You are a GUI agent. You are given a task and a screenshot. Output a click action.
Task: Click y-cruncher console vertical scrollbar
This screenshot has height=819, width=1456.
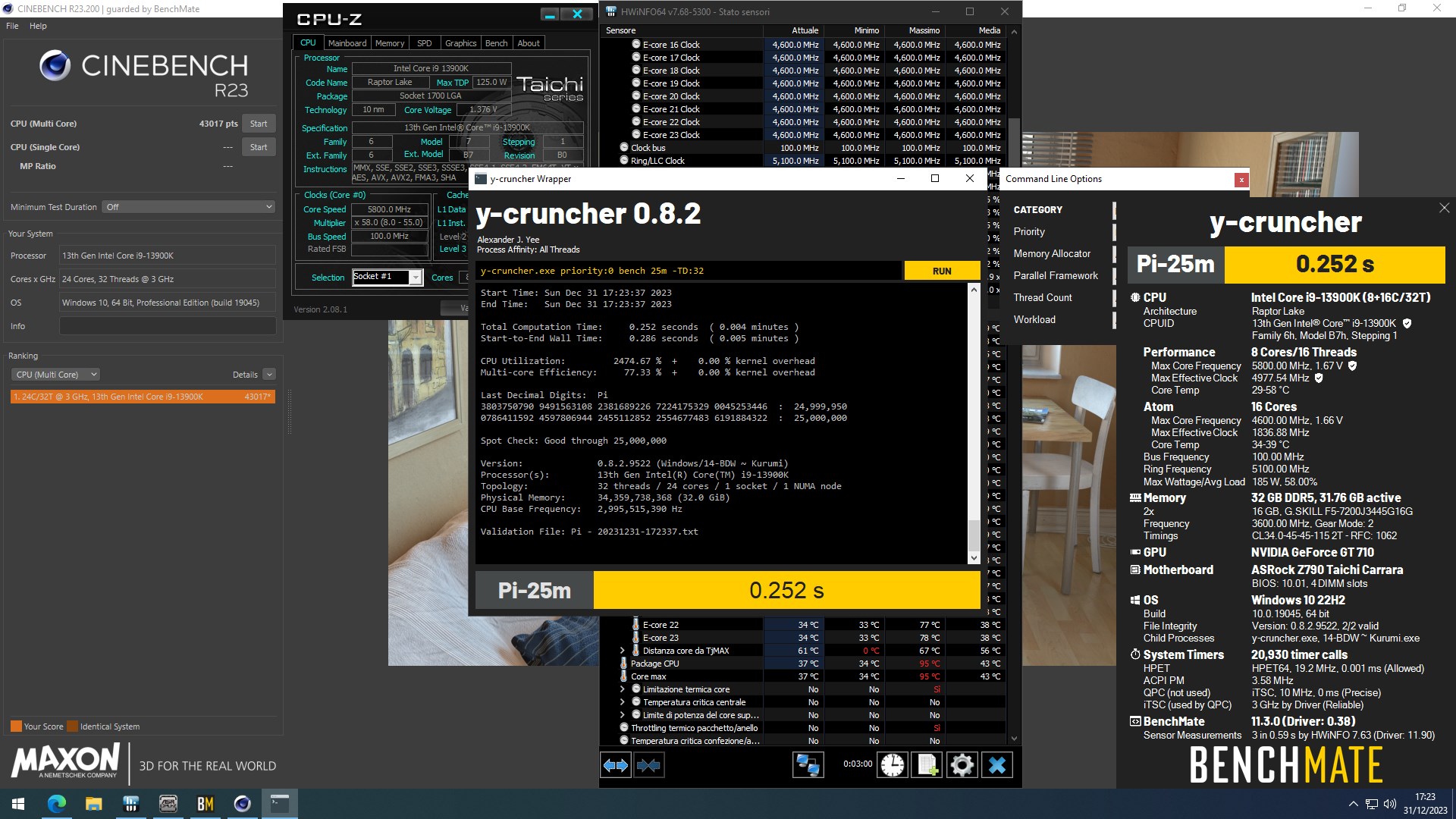click(974, 424)
